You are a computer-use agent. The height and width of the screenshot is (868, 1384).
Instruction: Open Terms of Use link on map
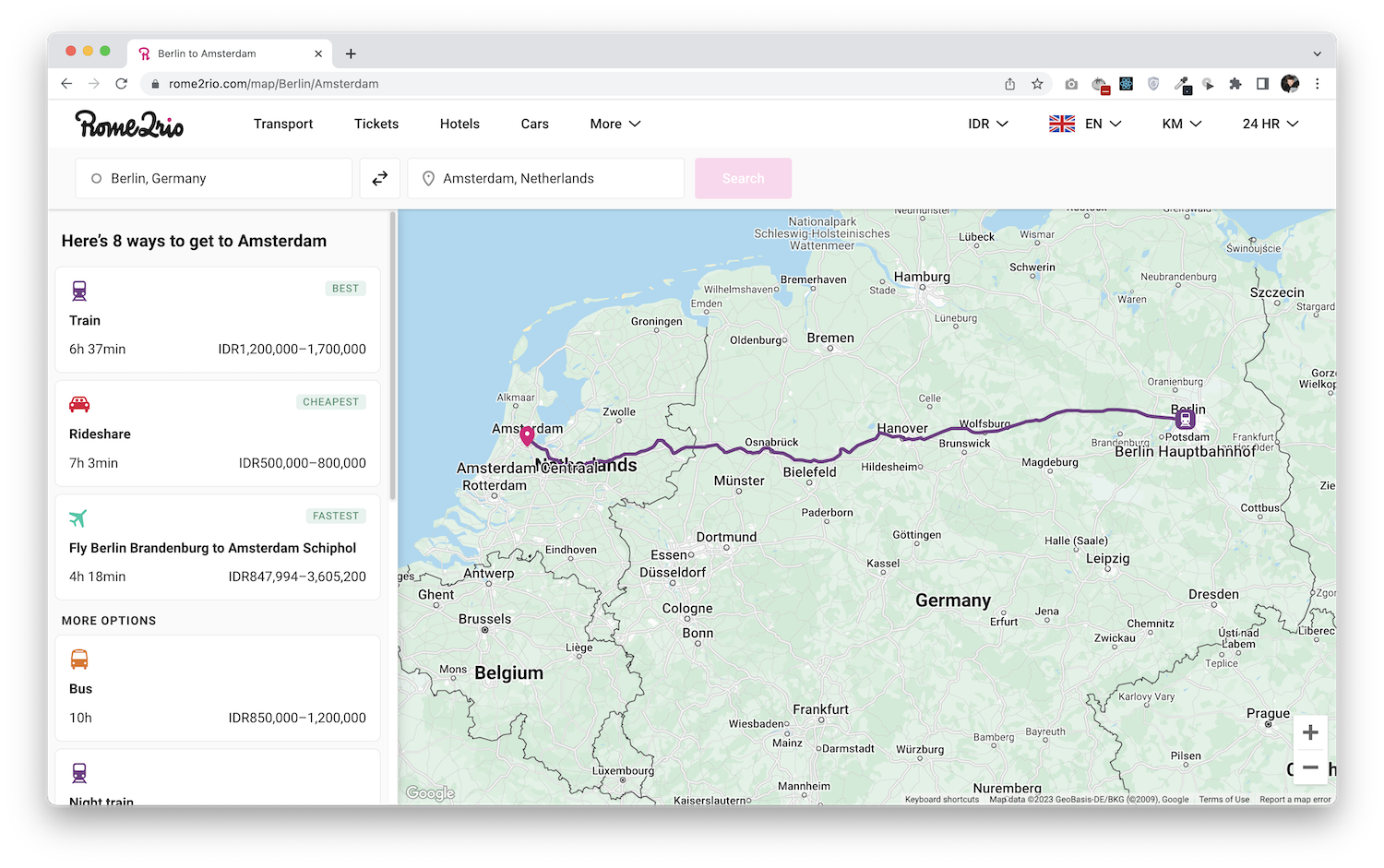[x=1224, y=800]
